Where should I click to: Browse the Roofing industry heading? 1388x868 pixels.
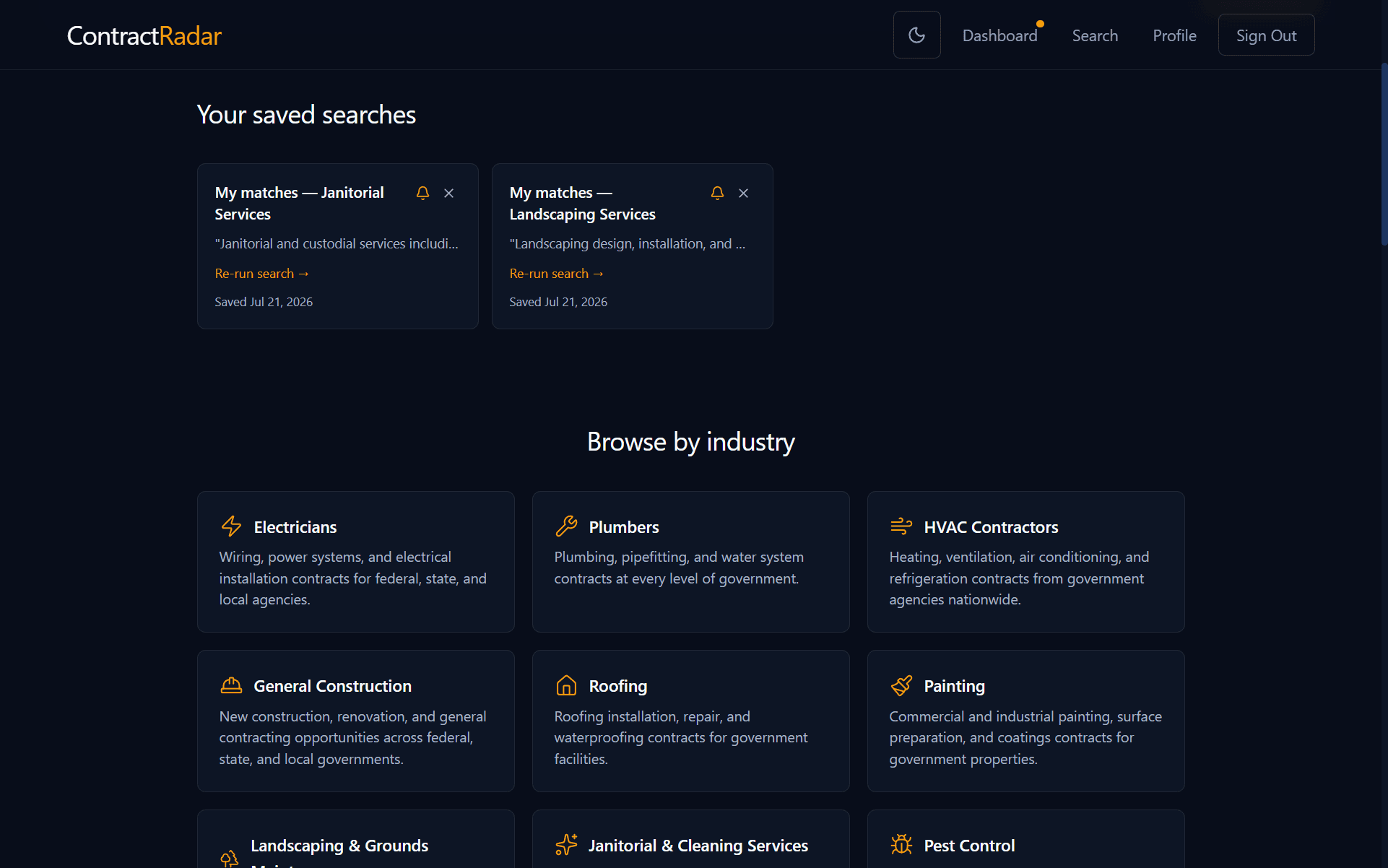[617, 686]
